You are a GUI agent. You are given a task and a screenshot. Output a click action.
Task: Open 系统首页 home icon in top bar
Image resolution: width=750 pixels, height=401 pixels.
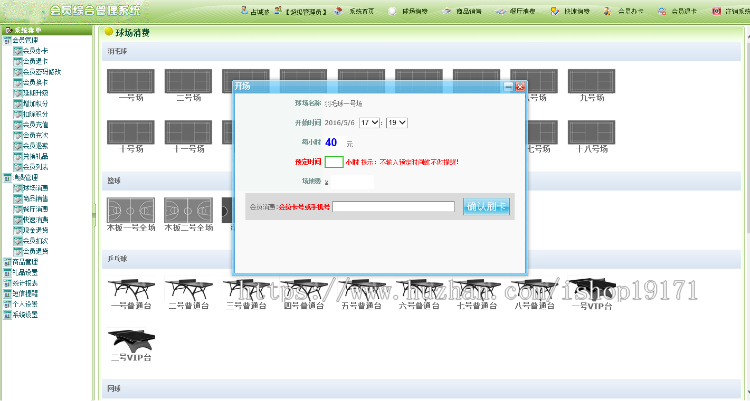[x=339, y=11]
